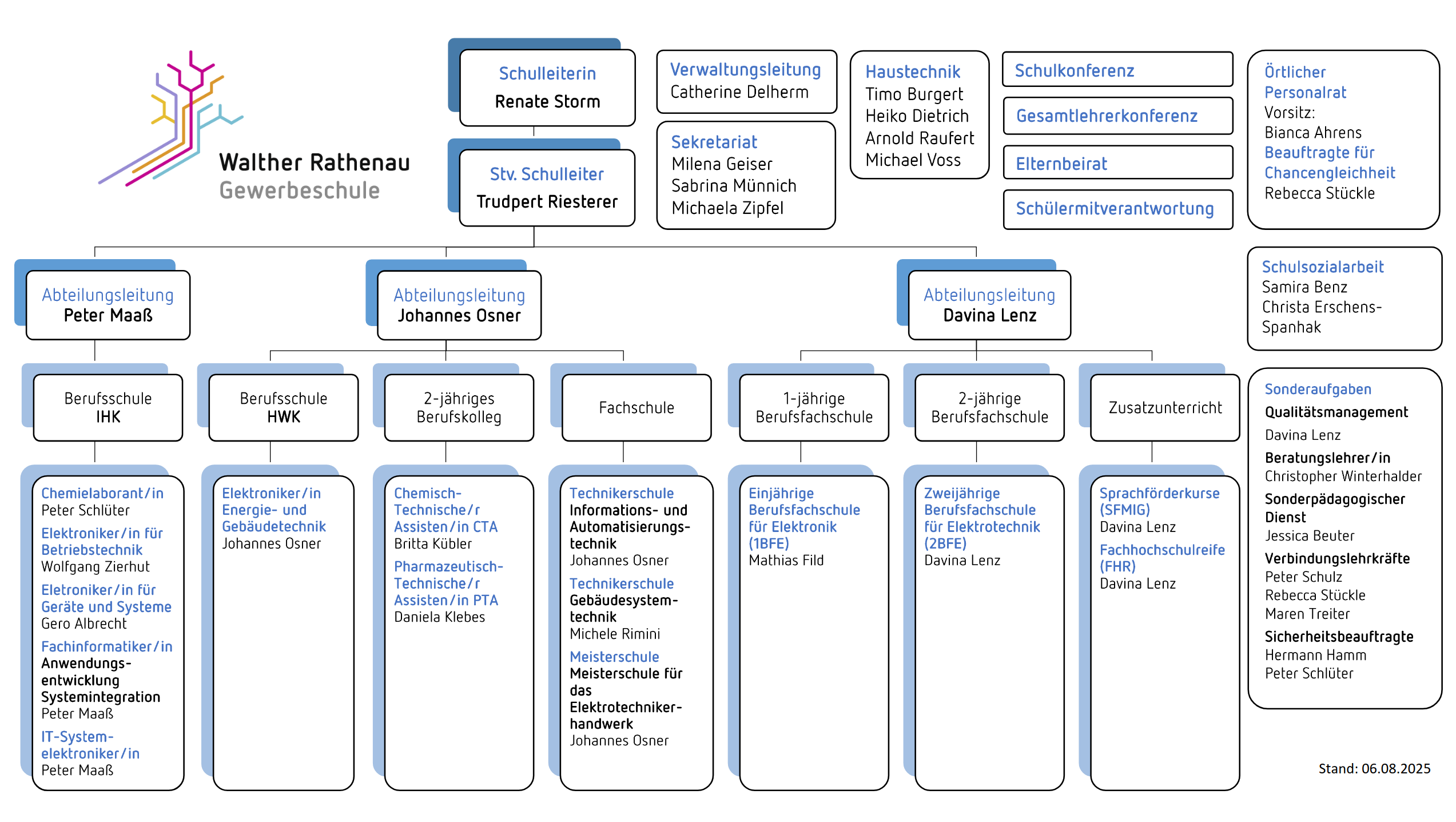Screen dimensions: 1456x822
Task: Select the Gesamtlehrerkonferenz box
Action: [1117, 116]
